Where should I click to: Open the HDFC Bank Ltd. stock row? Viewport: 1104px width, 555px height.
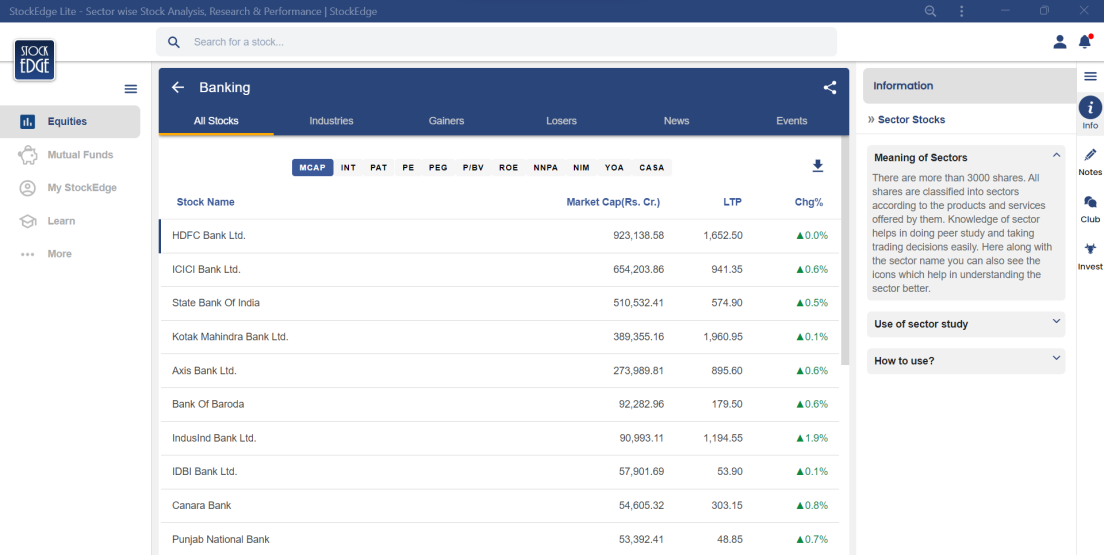(x=209, y=236)
